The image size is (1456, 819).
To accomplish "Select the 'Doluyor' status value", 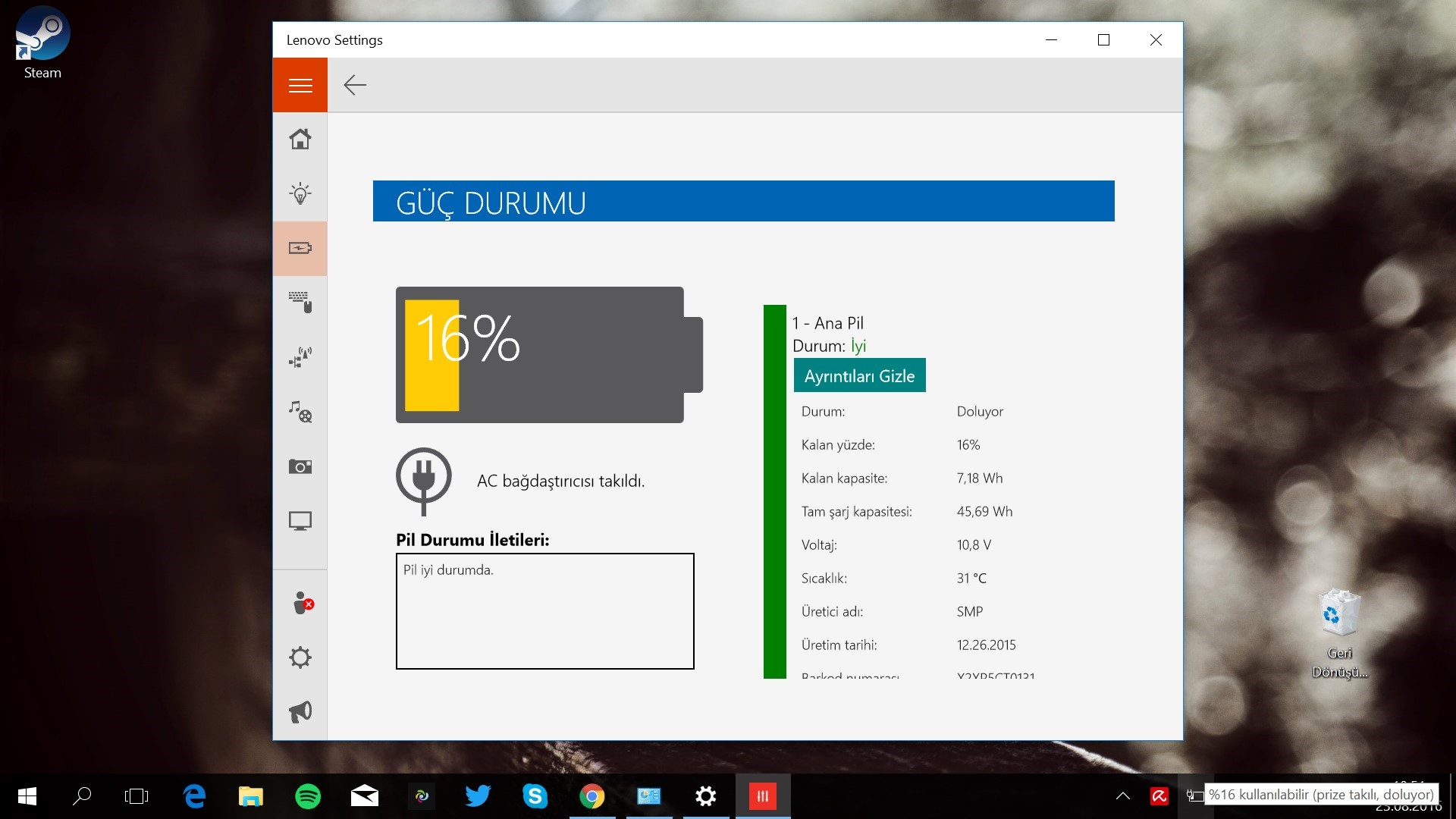I will tap(980, 412).
